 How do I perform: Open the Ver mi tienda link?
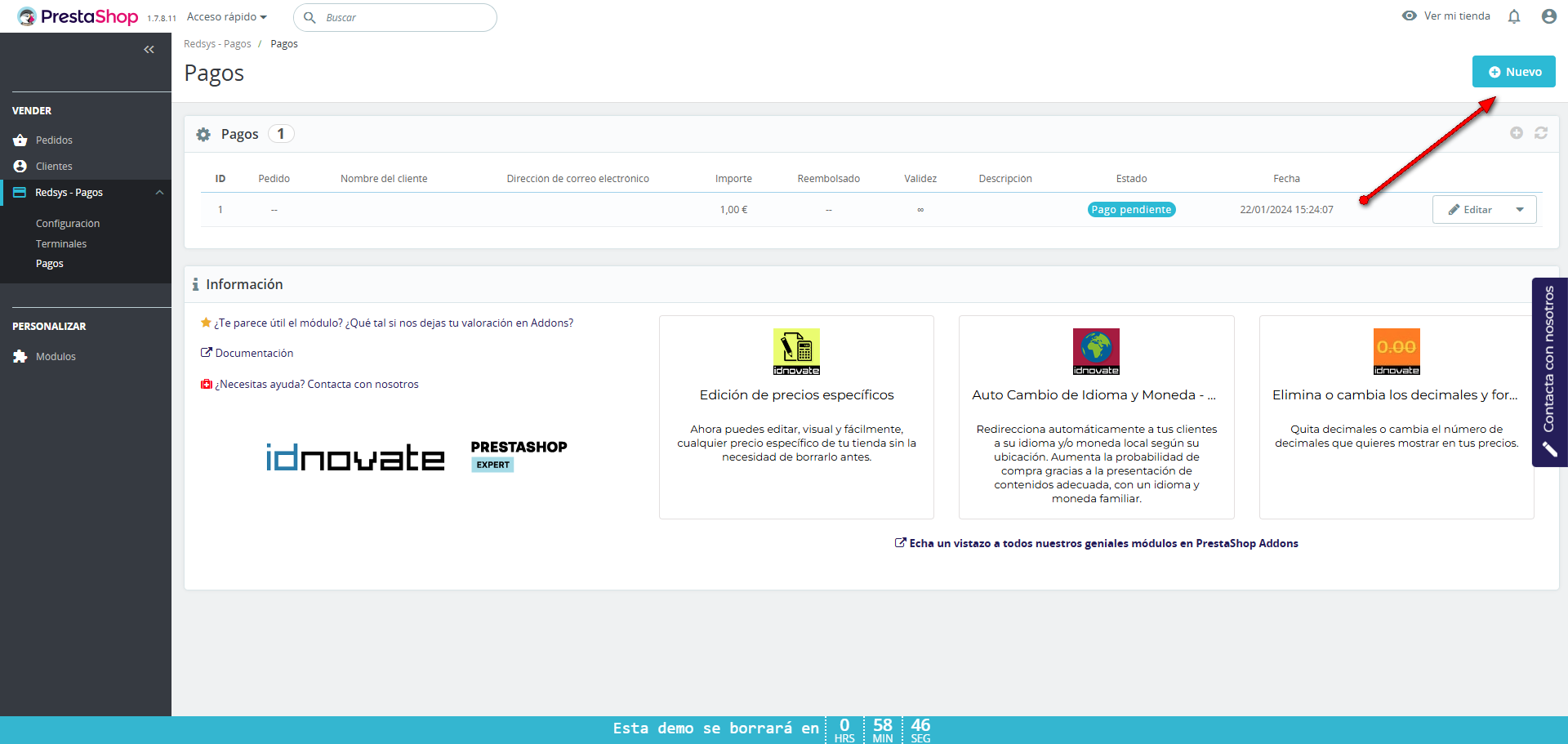(1457, 16)
